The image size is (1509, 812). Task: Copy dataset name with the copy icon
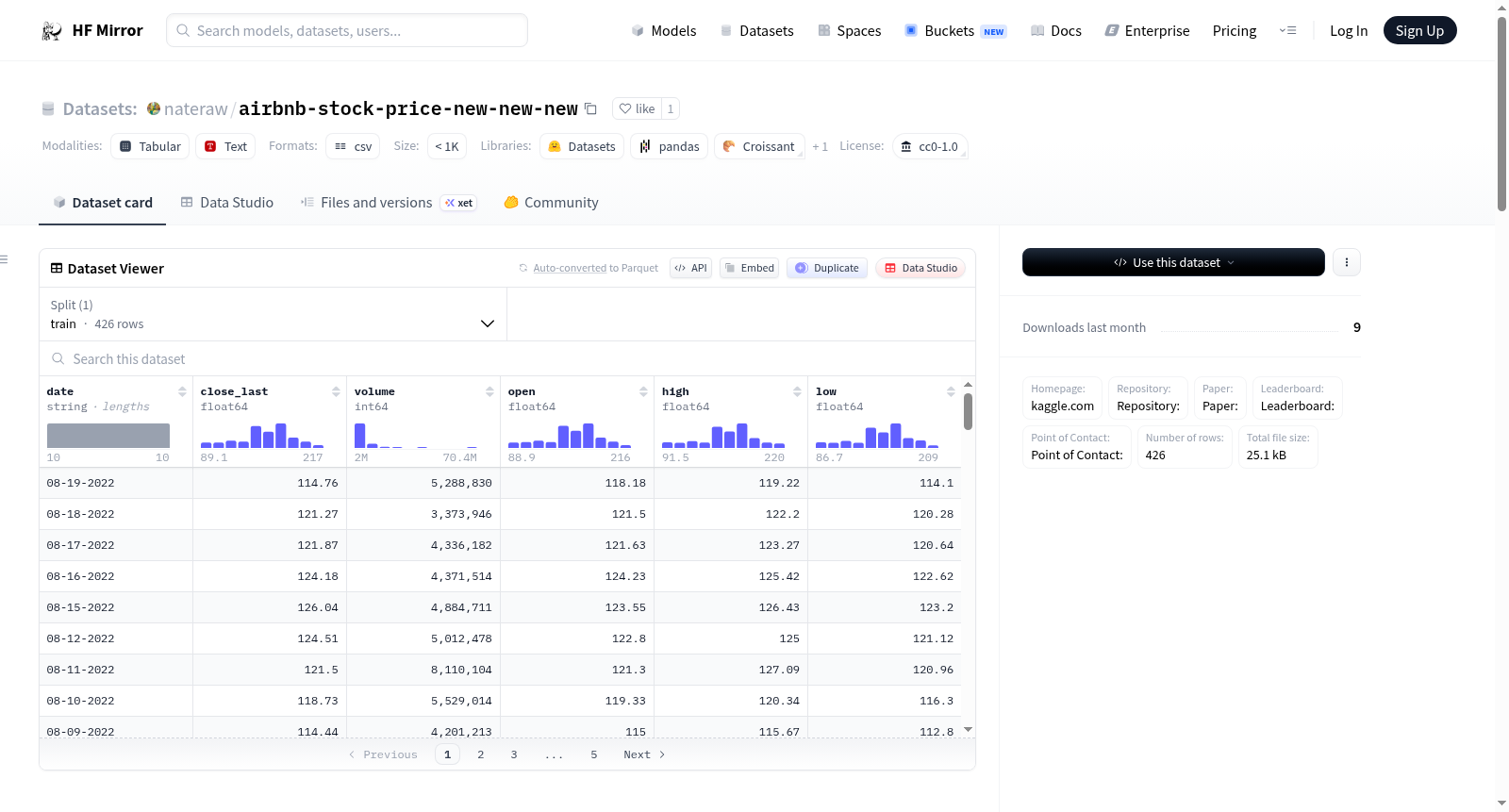click(590, 108)
